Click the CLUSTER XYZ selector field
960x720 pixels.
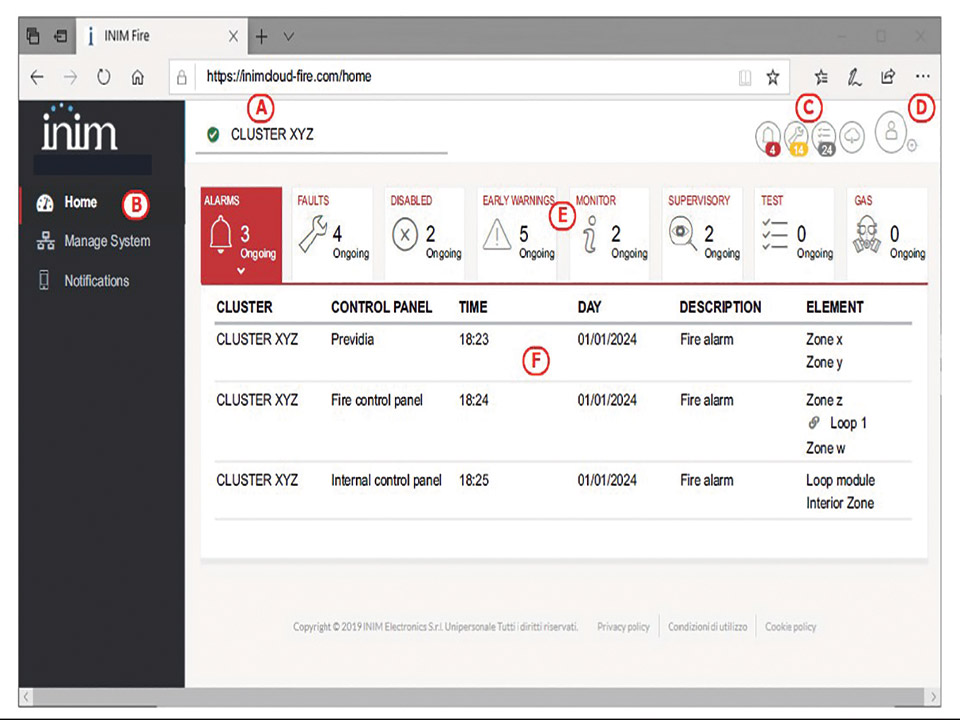(322, 135)
